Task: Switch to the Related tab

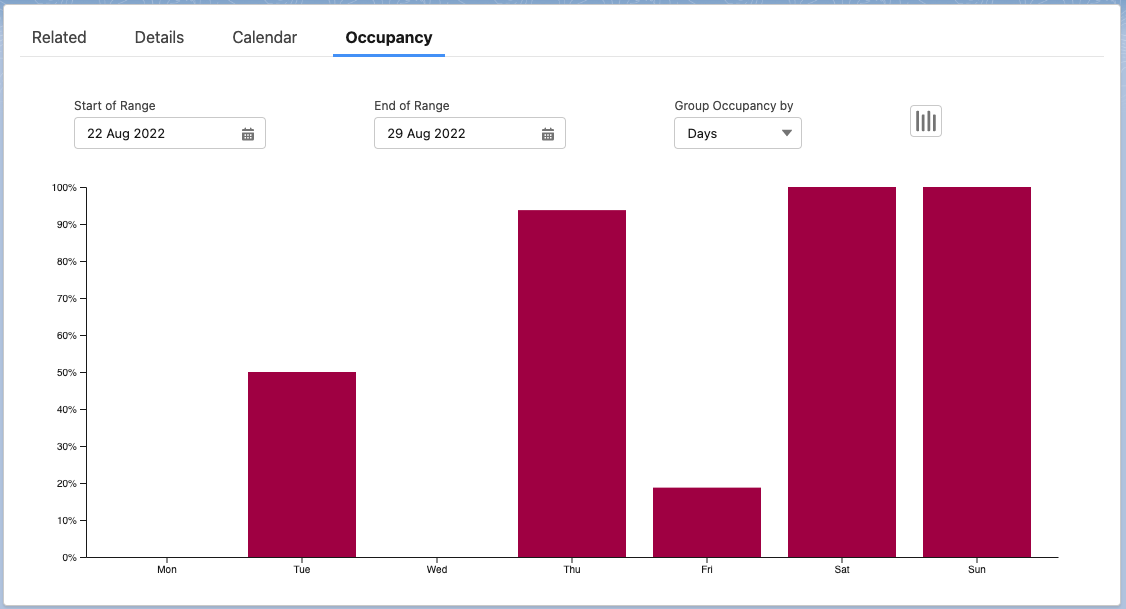Action: tap(59, 37)
